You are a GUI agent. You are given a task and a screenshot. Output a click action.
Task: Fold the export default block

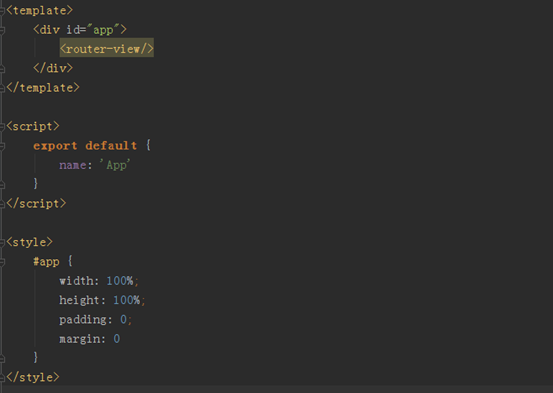[2, 146]
